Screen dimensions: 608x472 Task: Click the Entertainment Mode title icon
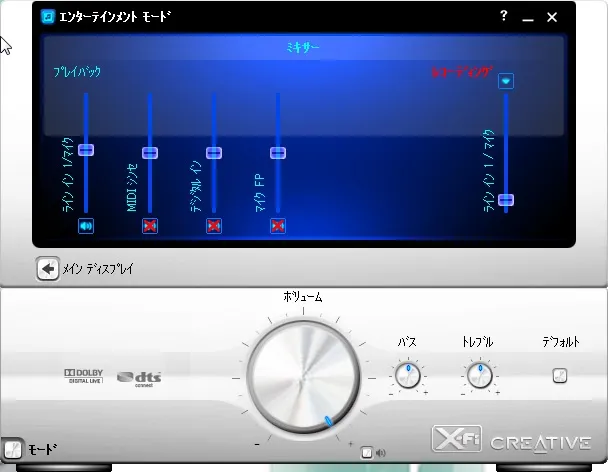pyautogui.click(x=48, y=17)
